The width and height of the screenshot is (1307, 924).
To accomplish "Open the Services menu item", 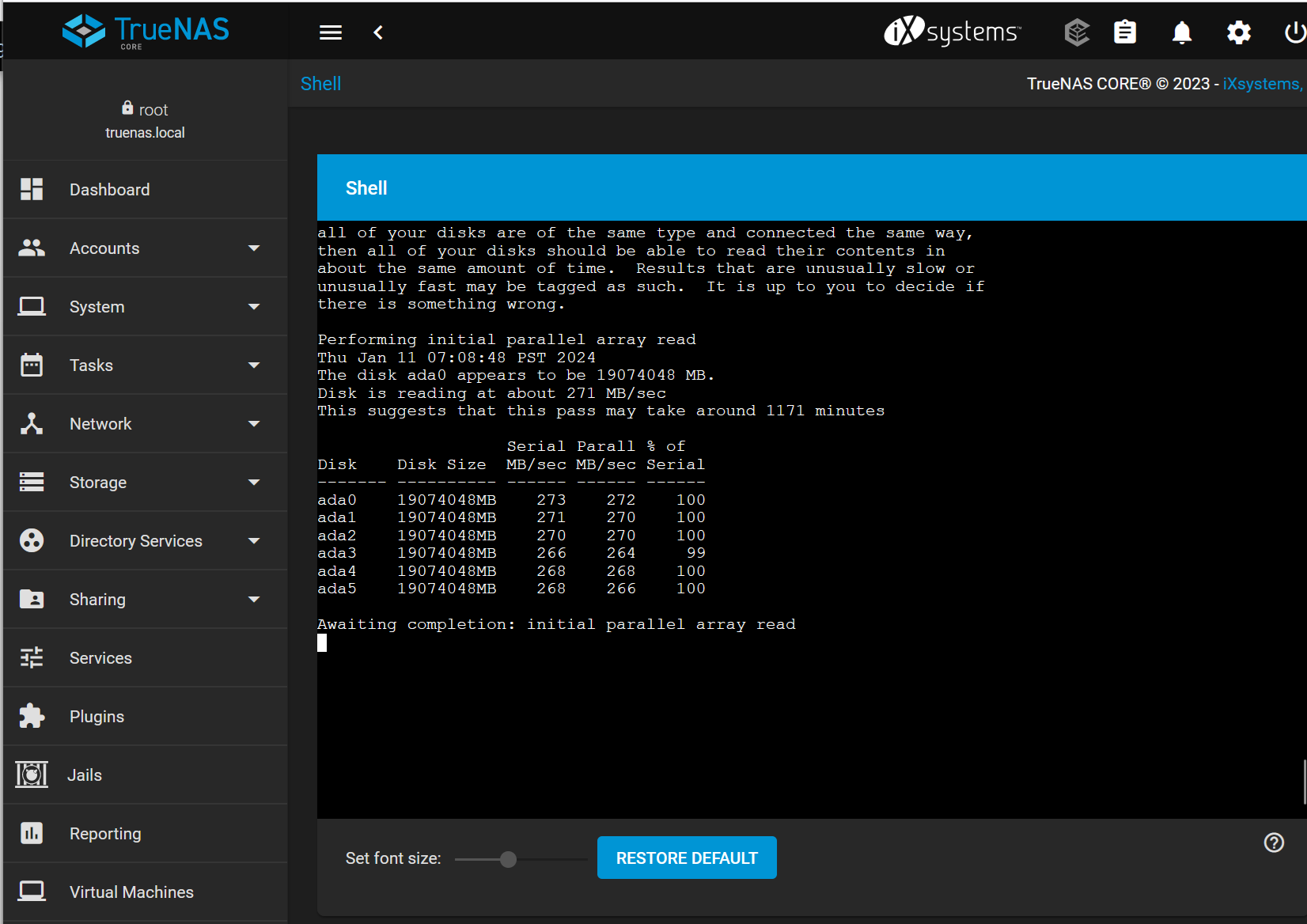I will tap(146, 657).
